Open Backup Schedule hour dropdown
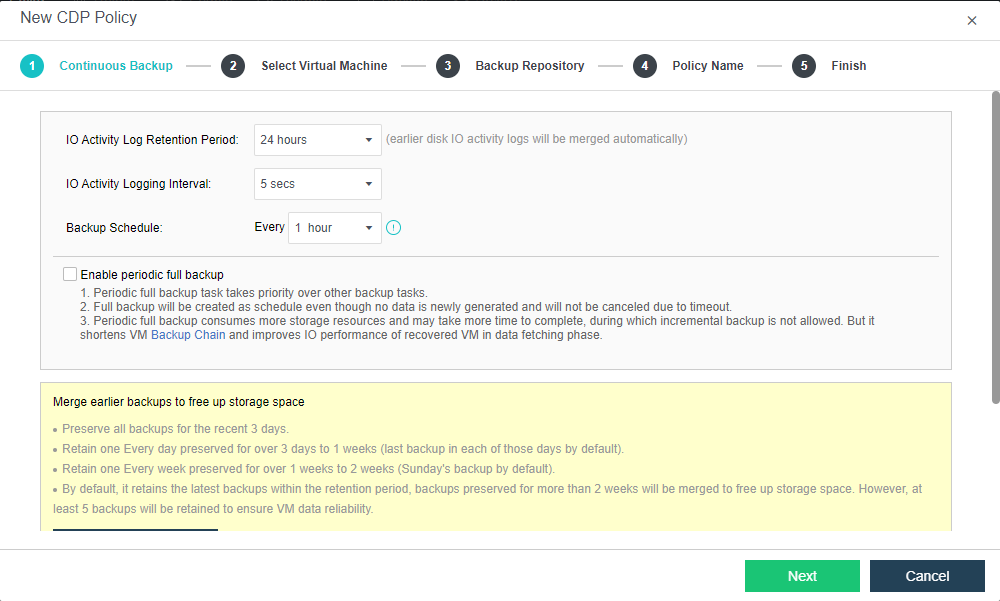The height and width of the screenshot is (601, 1000). 335,228
